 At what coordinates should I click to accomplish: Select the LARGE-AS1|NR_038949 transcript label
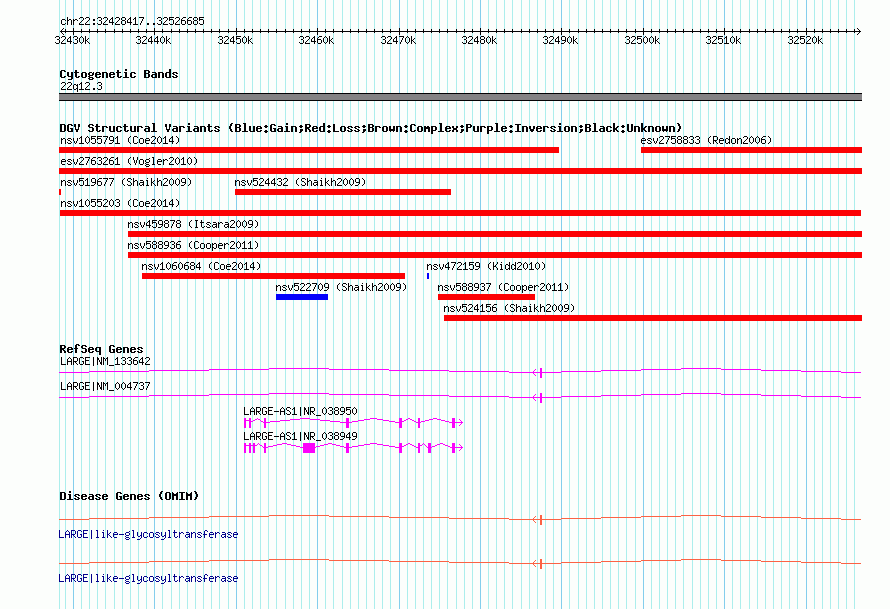click(300, 436)
